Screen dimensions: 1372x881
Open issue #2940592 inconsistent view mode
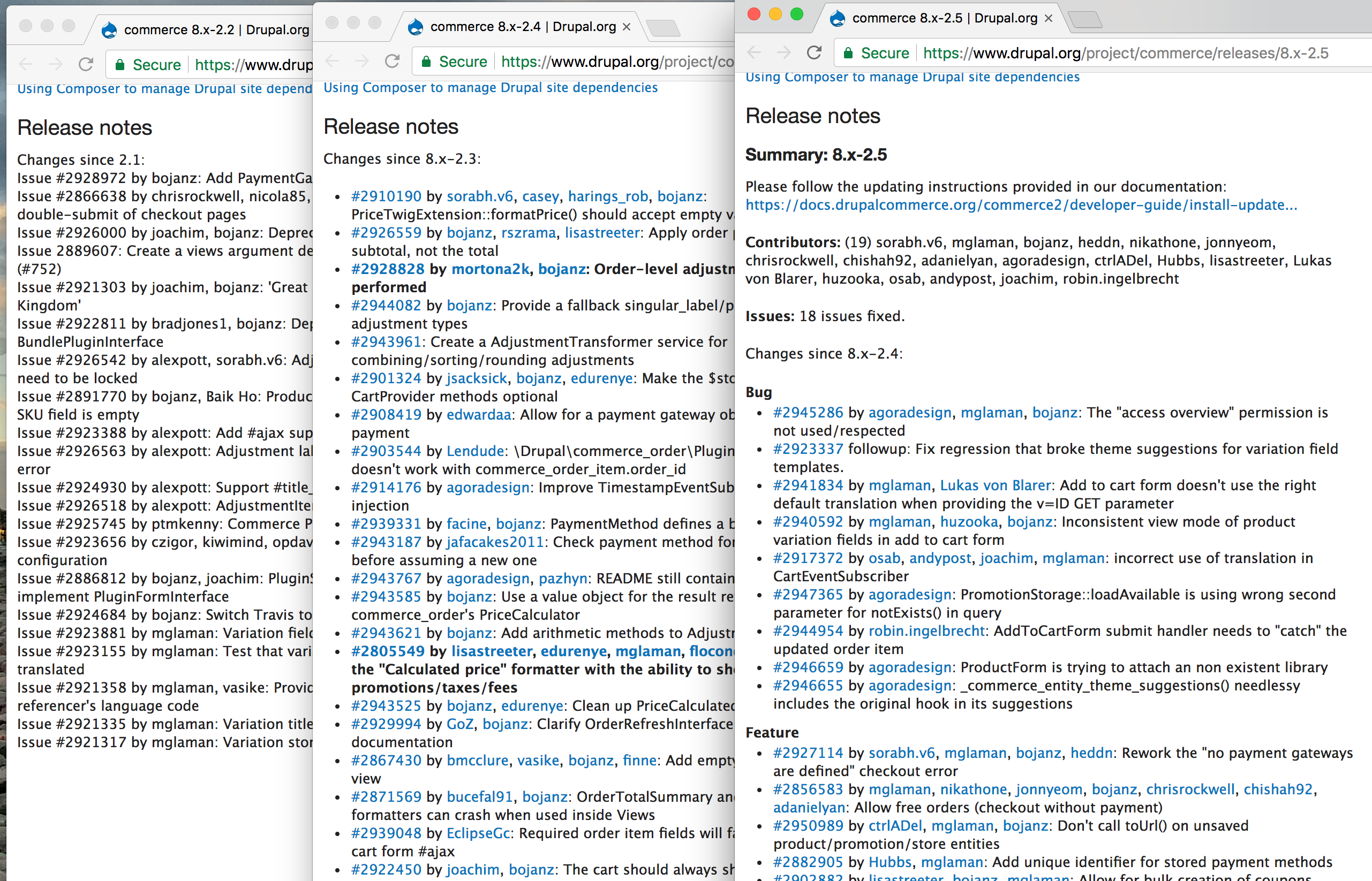(808, 522)
